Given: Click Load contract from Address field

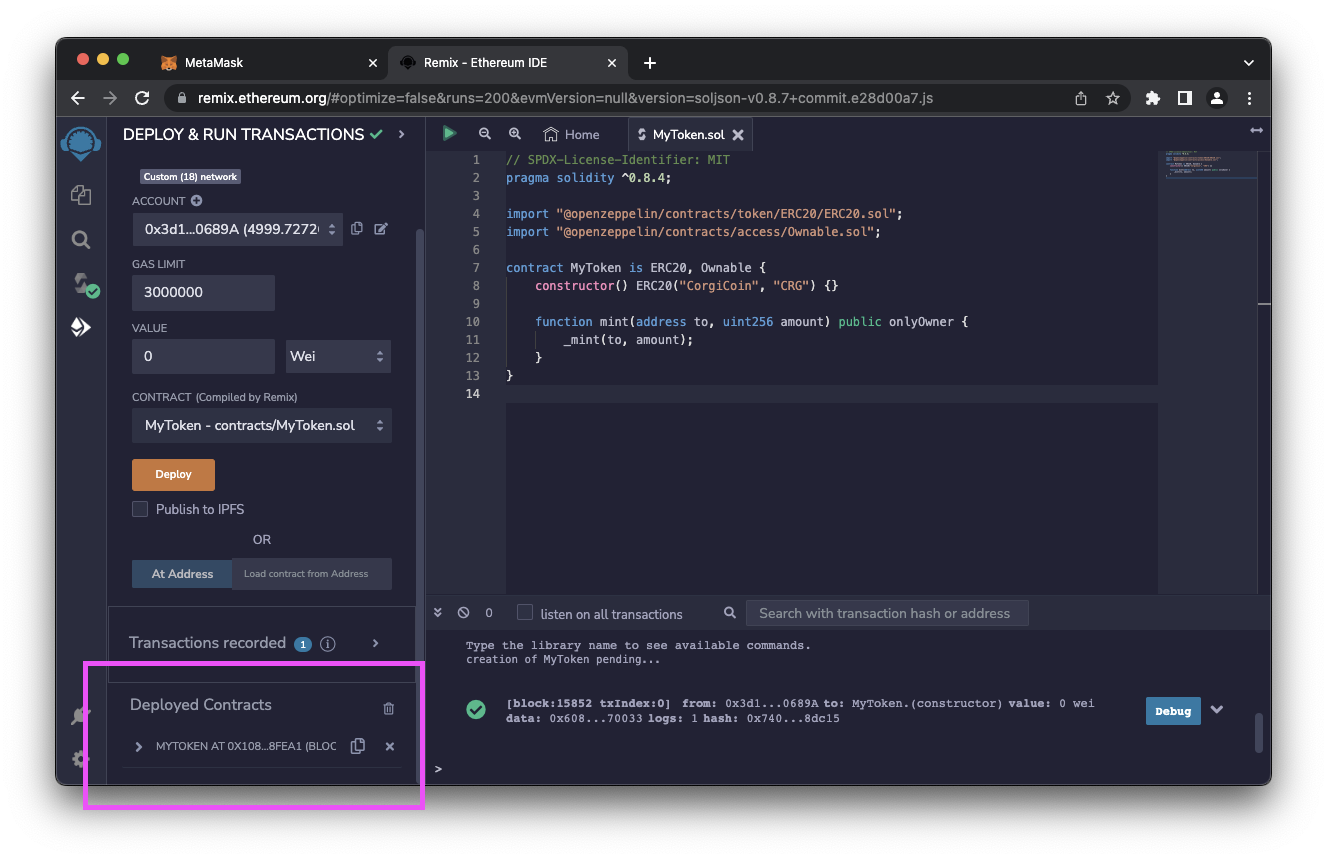Looking at the screenshot, I should [x=312, y=574].
